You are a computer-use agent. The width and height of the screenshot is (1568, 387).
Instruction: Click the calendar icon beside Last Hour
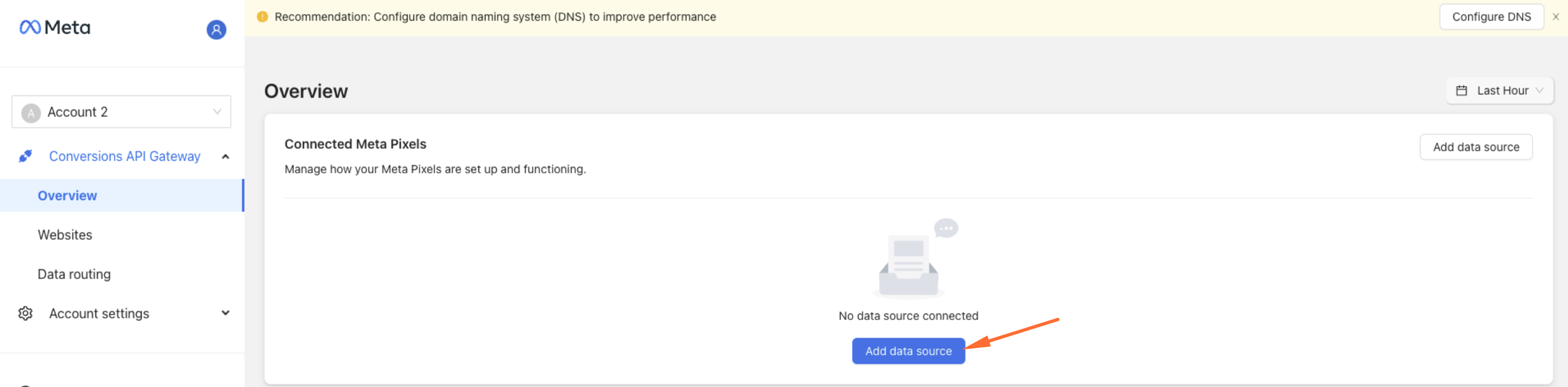[1461, 91]
